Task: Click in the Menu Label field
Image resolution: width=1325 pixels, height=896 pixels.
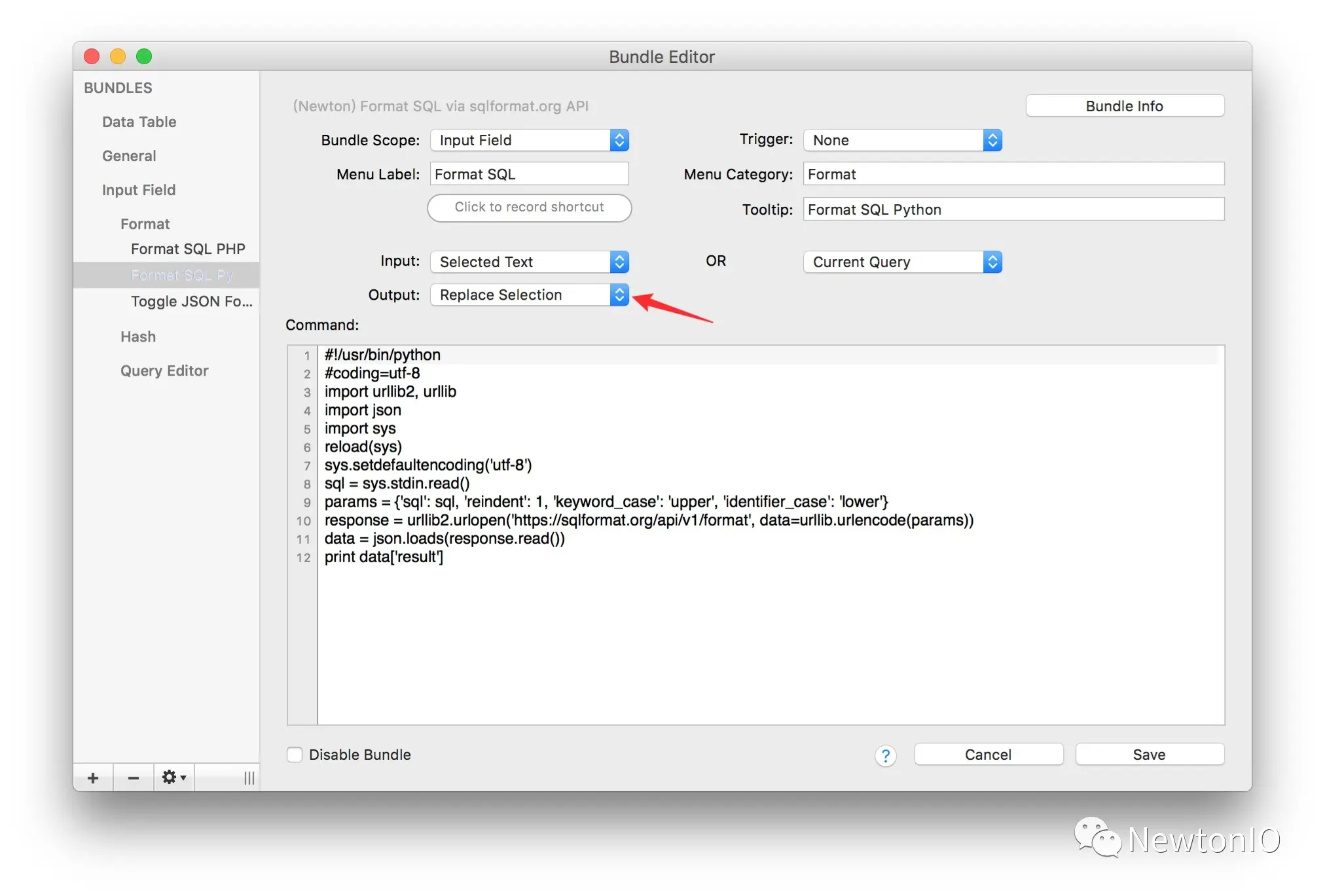Action: click(530, 174)
